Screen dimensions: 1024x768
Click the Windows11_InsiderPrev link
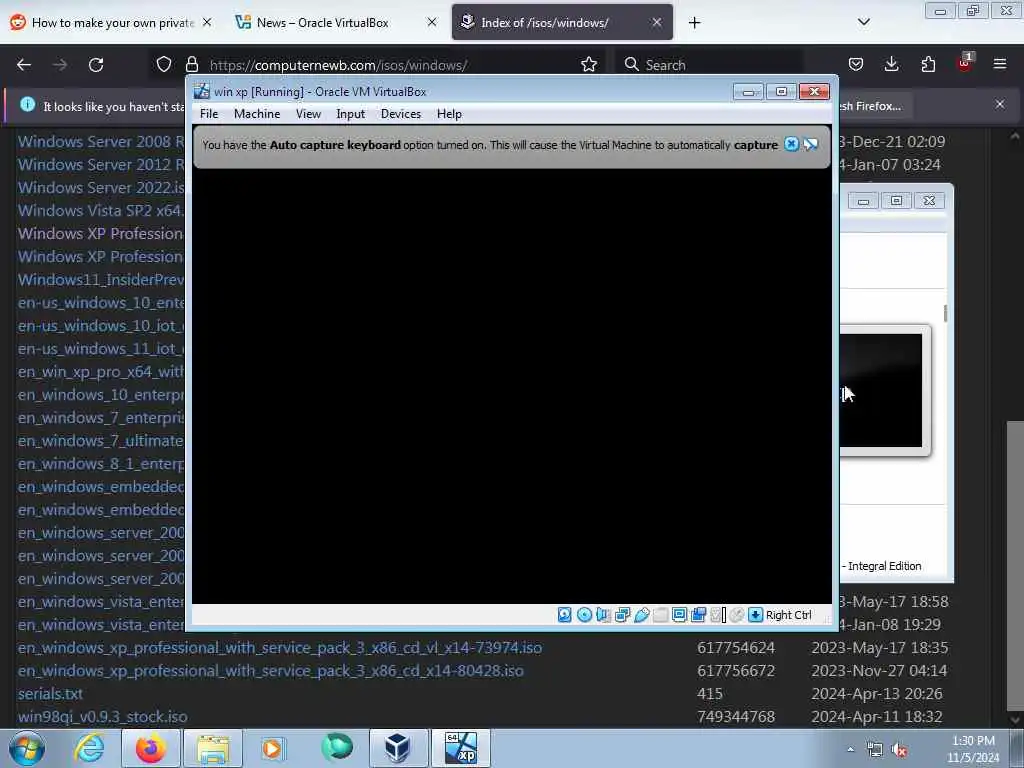101,280
